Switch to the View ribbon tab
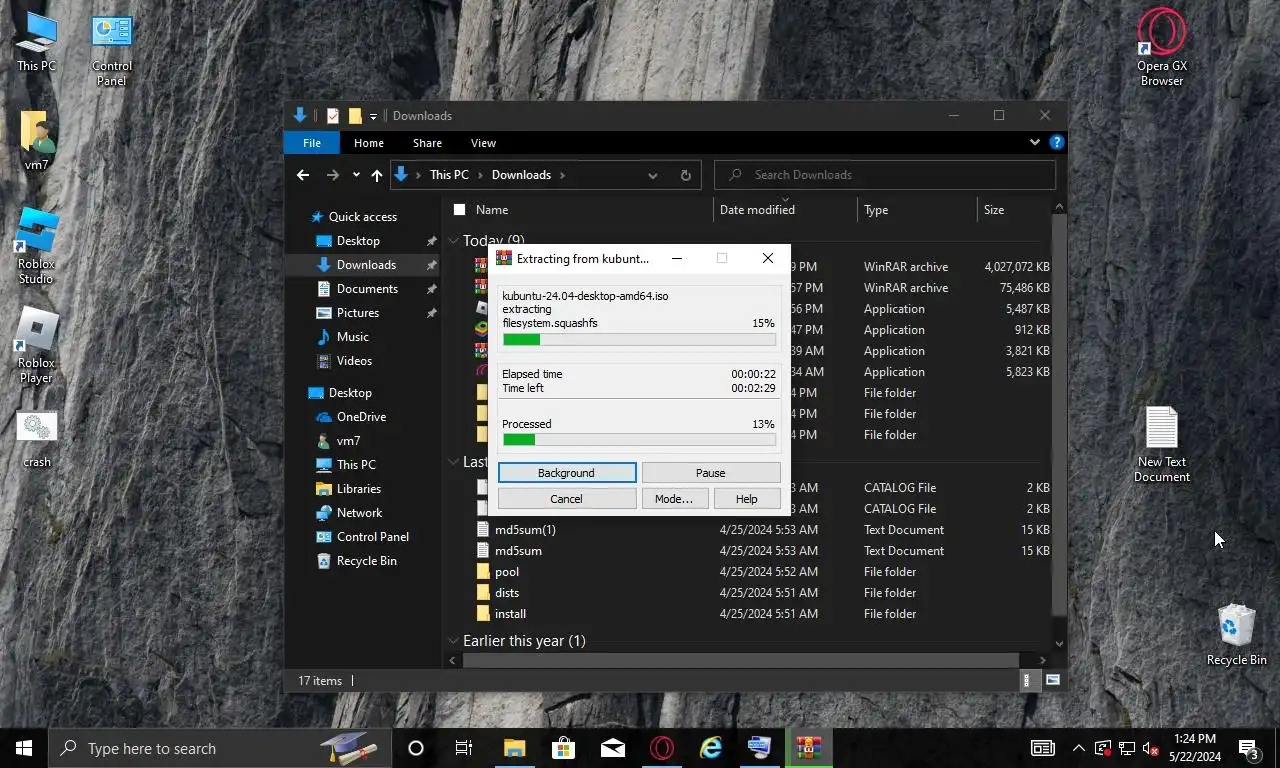 [483, 143]
